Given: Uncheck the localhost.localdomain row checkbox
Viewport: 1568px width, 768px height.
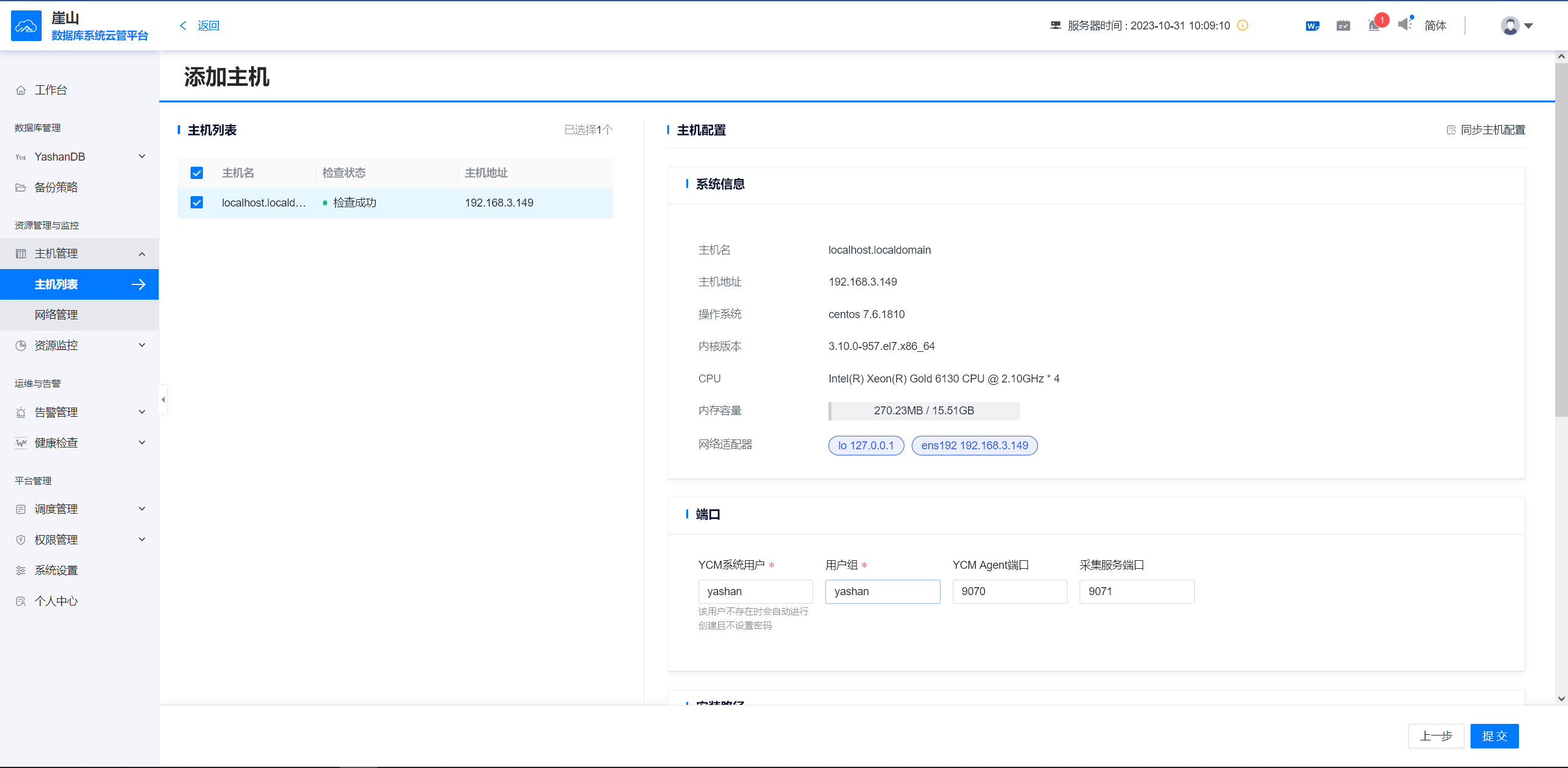Looking at the screenshot, I should 197,202.
